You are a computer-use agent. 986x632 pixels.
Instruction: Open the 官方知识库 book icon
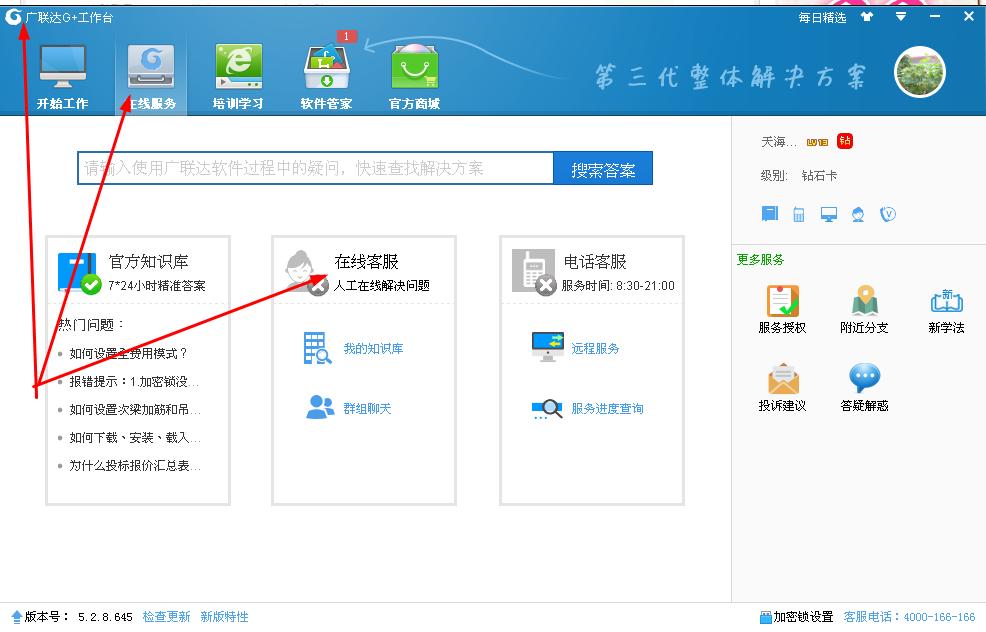(x=78, y=272)
